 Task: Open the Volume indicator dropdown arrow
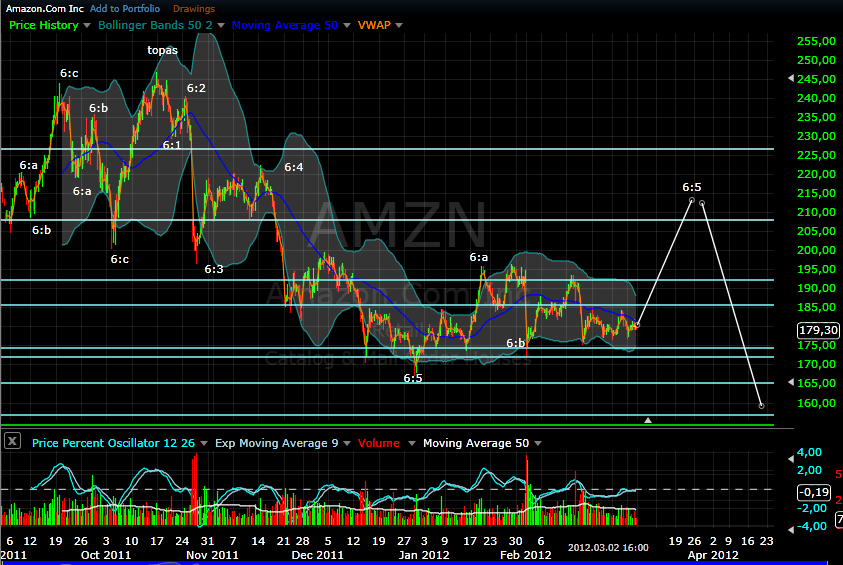pos(412,444)
